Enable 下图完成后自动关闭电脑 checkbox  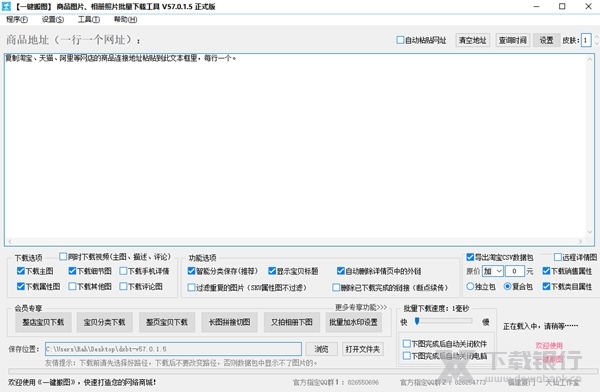[407, 356]
